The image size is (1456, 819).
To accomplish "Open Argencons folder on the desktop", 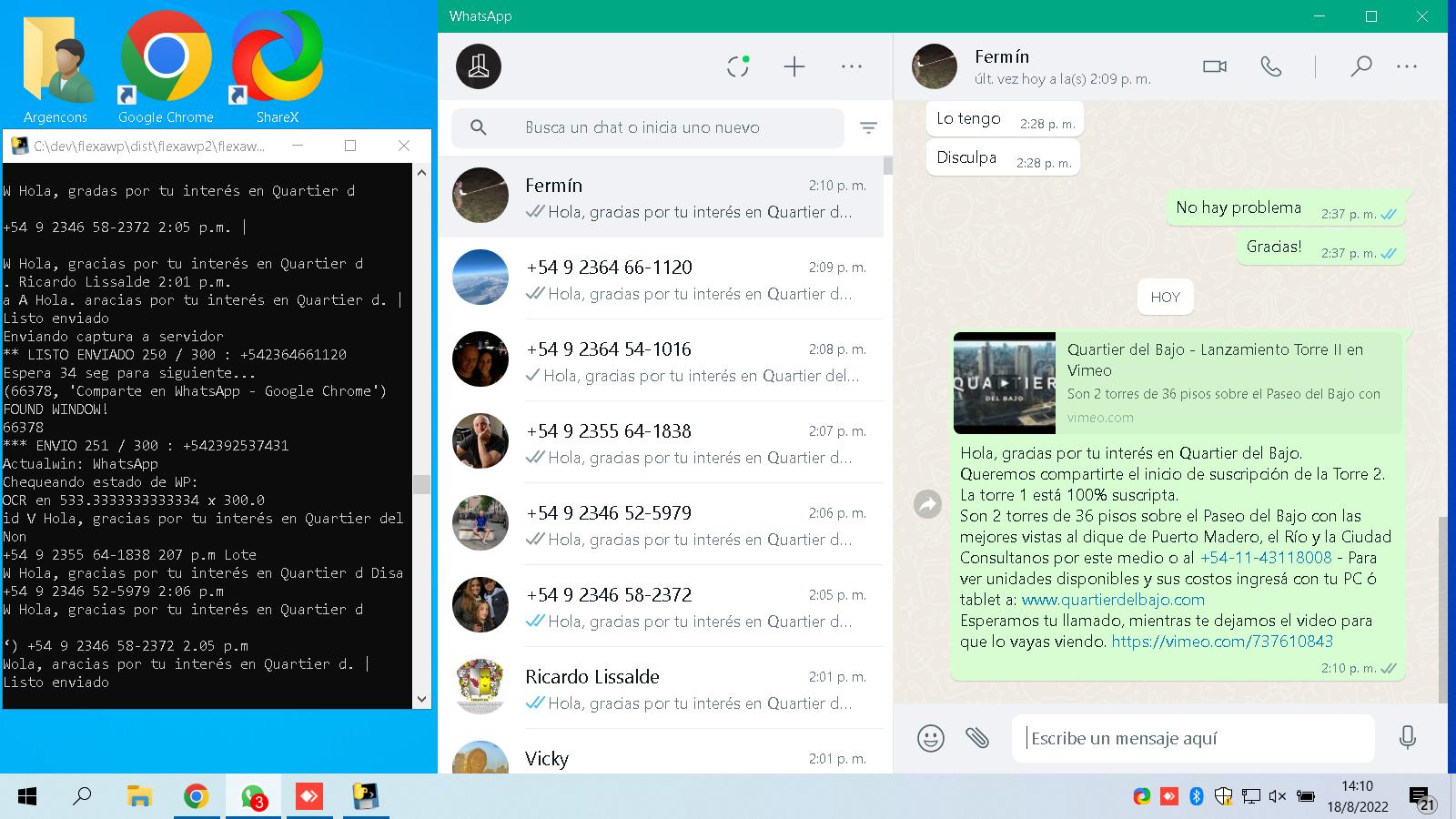I will (x=56, y=68).
